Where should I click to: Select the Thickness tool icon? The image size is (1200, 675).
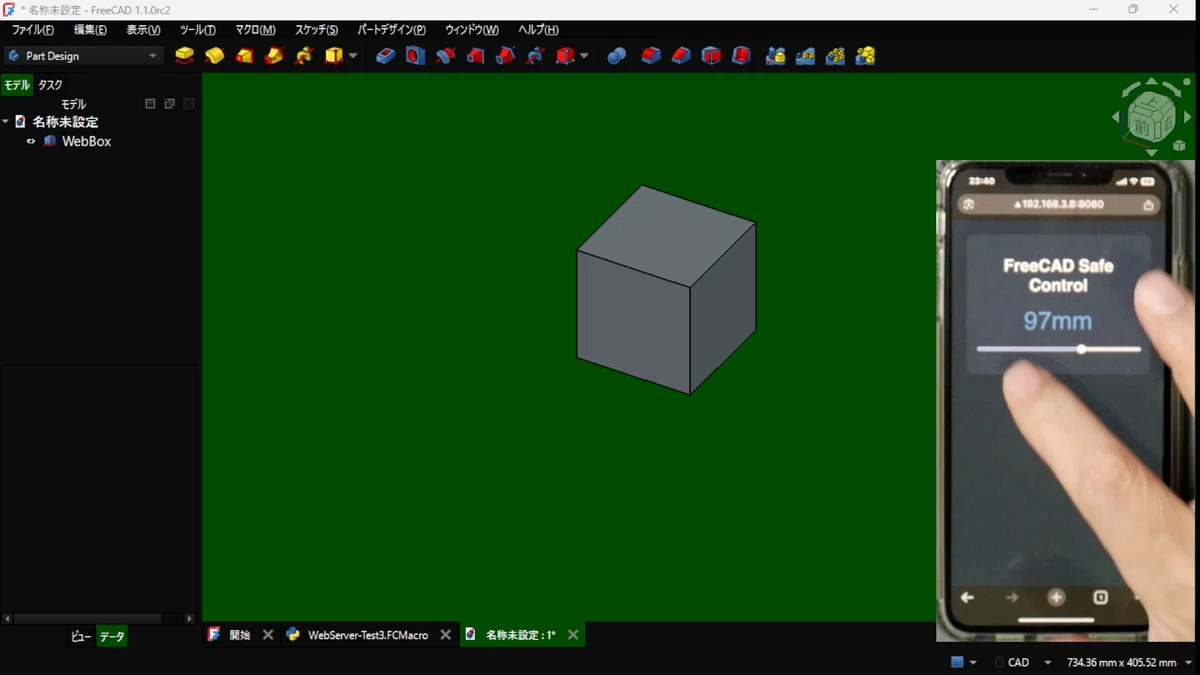point(741,56)
